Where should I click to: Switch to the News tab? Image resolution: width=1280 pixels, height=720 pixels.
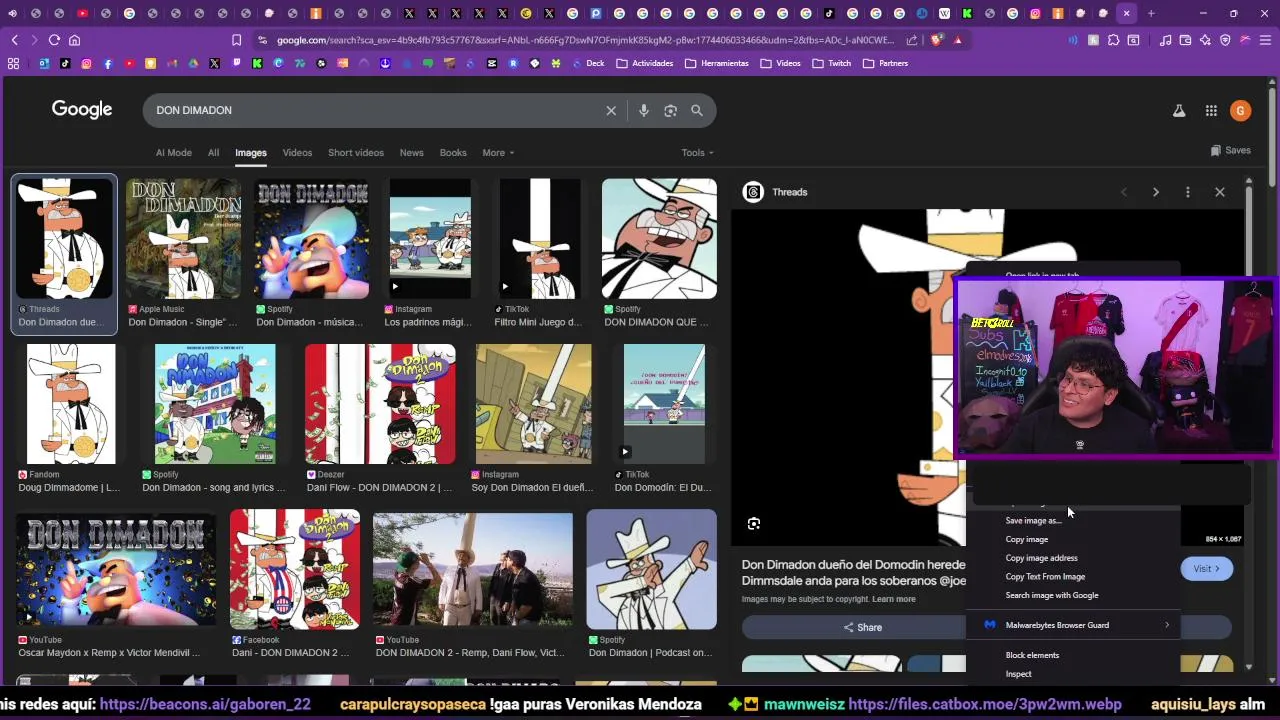pyautogui.click(x=412, y=153)
